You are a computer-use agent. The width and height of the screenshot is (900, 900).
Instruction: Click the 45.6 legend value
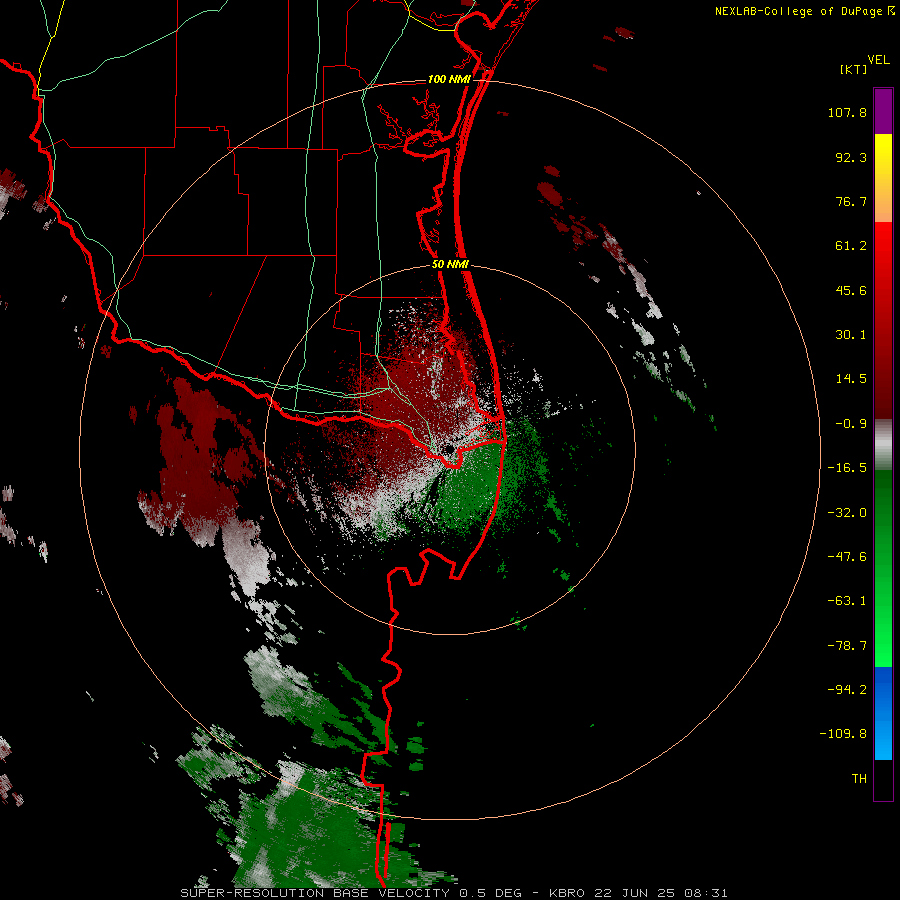coord(851,290)
